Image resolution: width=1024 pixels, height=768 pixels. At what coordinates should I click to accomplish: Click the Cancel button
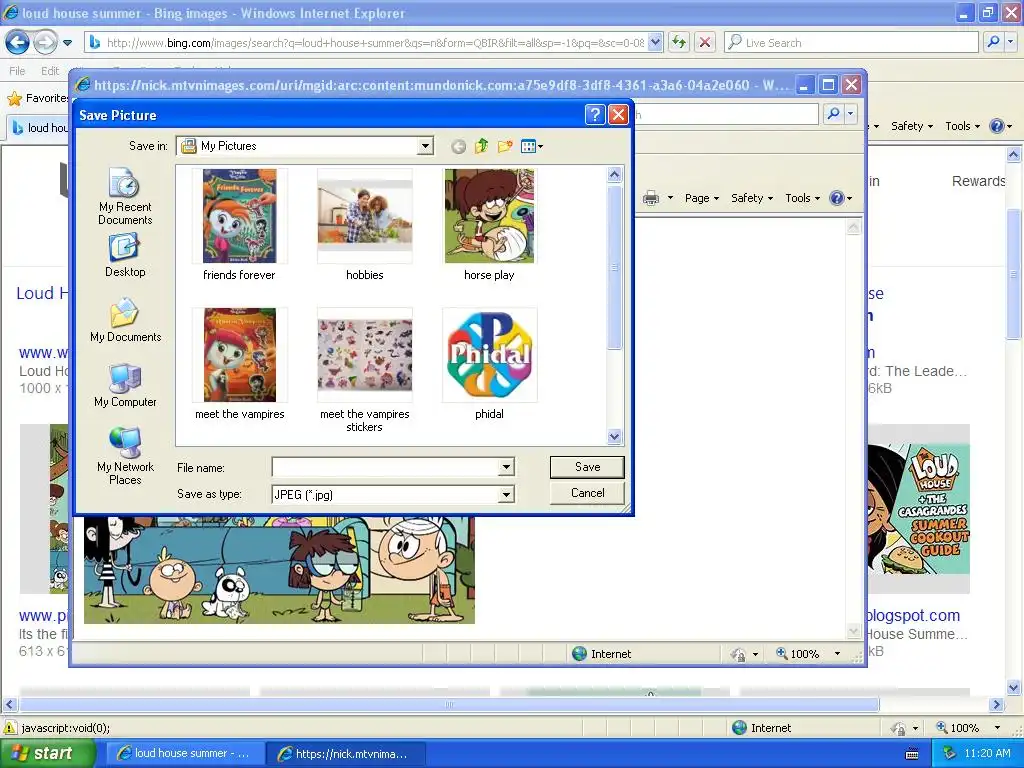(587, 493)
